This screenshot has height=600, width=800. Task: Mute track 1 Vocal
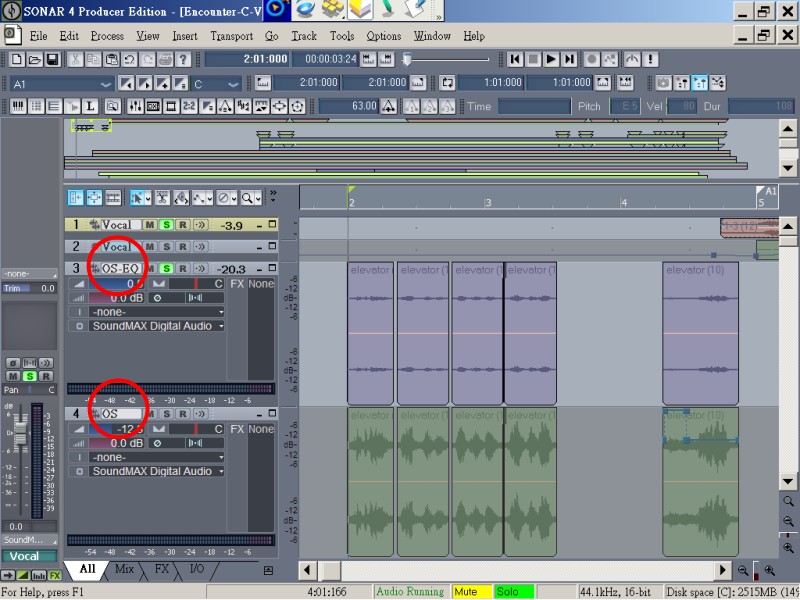[149, 225]
